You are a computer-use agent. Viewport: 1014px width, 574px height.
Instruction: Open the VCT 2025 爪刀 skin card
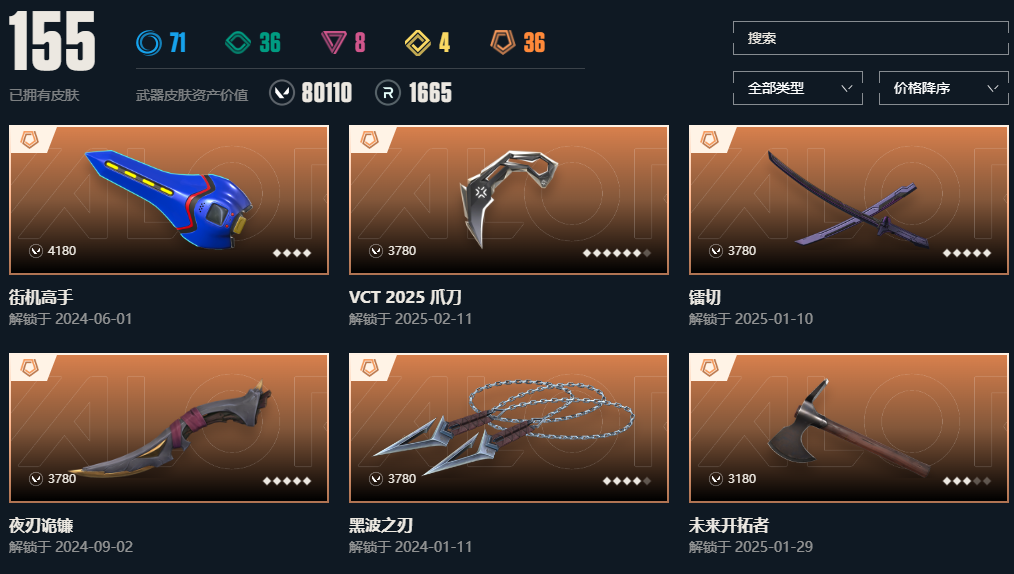click(509, 200)
